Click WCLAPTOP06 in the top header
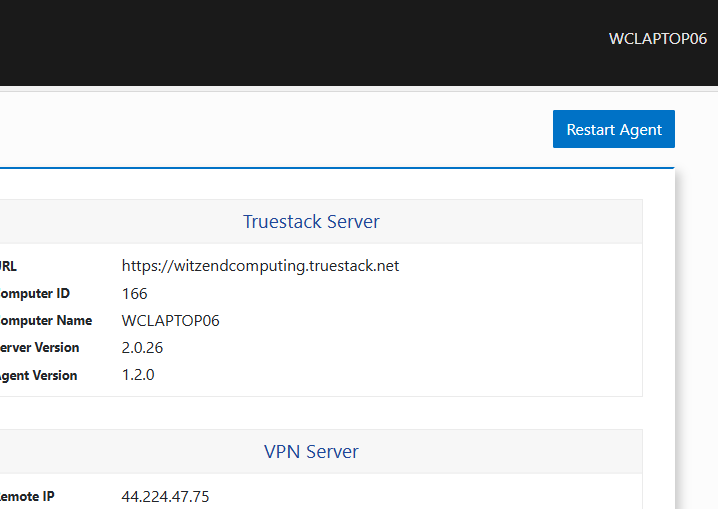The image size is (718, 509). pyautogui.click(x=658, y=39)
